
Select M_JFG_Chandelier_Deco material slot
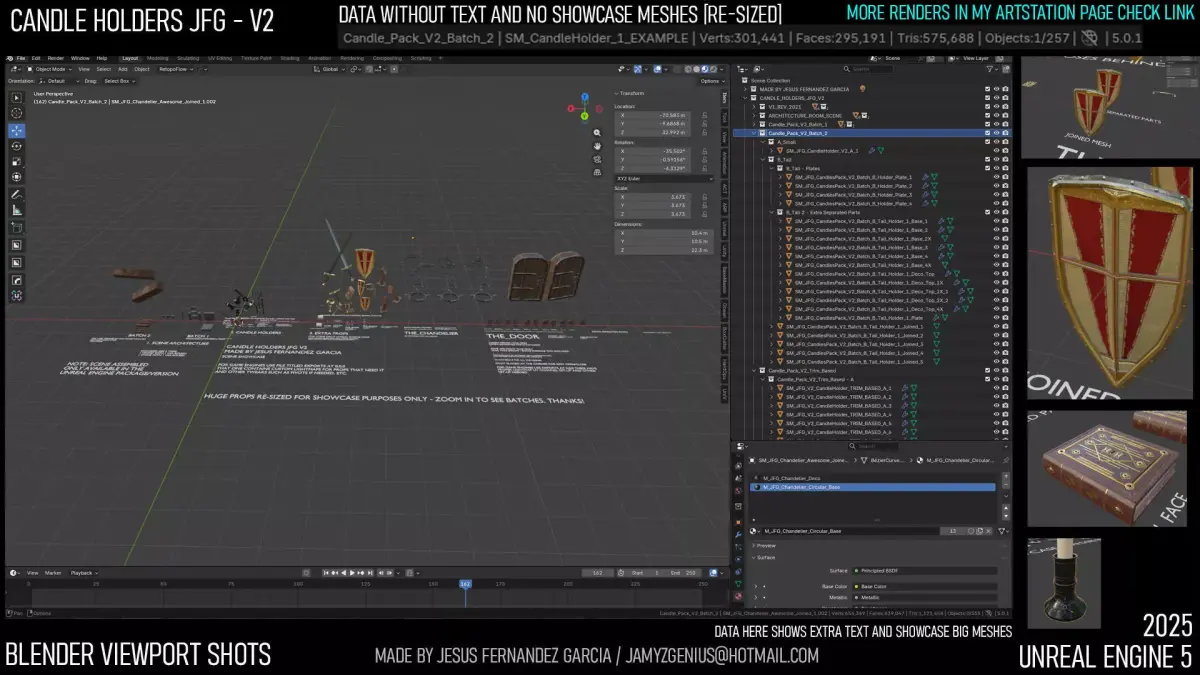point(872,478)
